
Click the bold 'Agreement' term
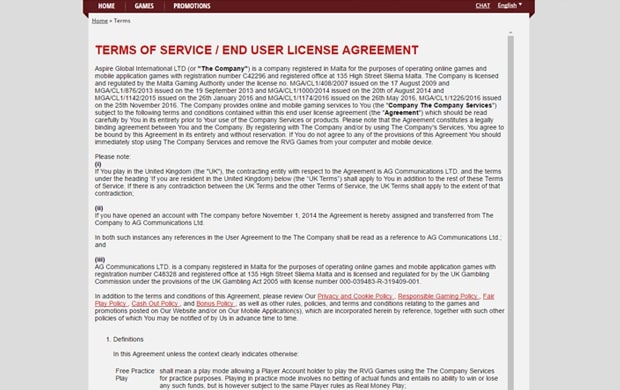coord(401,113)
